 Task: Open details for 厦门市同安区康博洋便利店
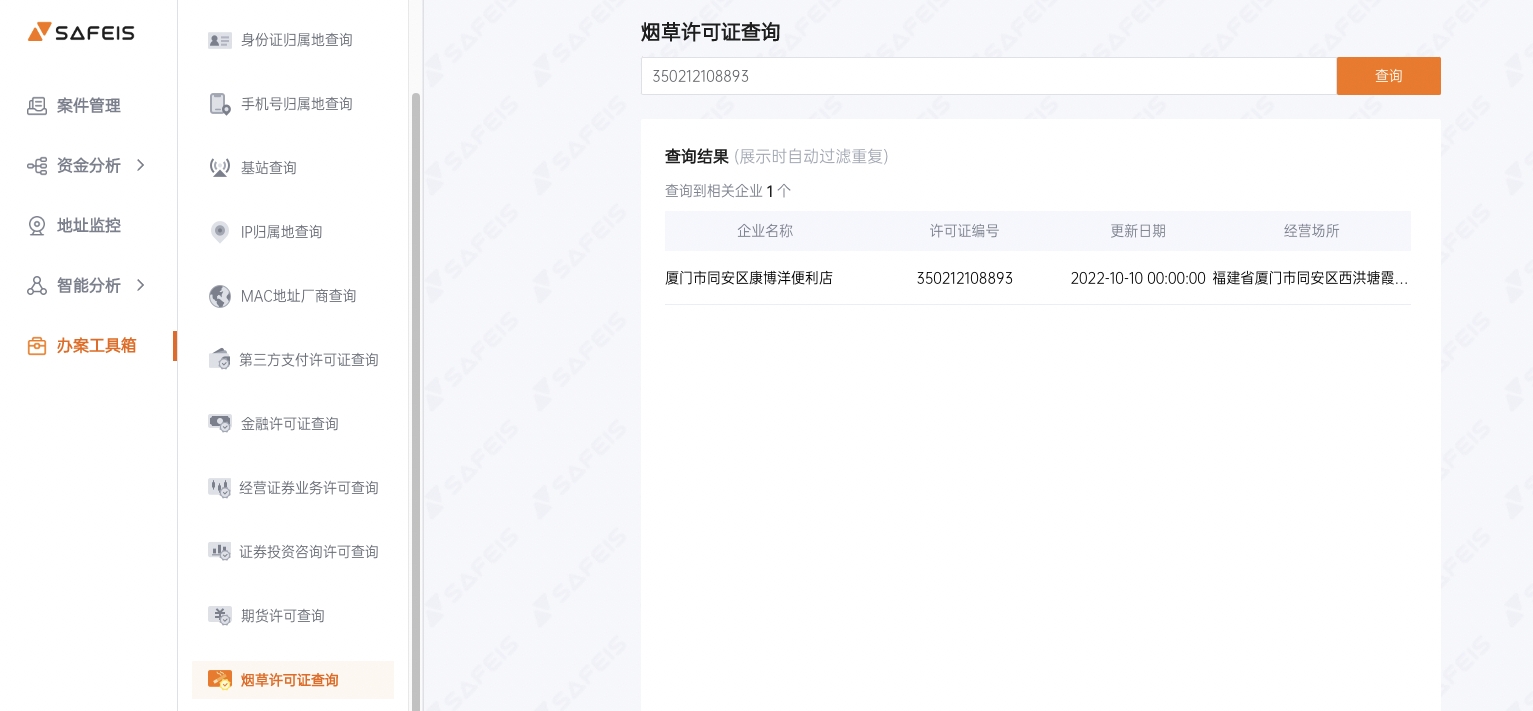(749, 278)
